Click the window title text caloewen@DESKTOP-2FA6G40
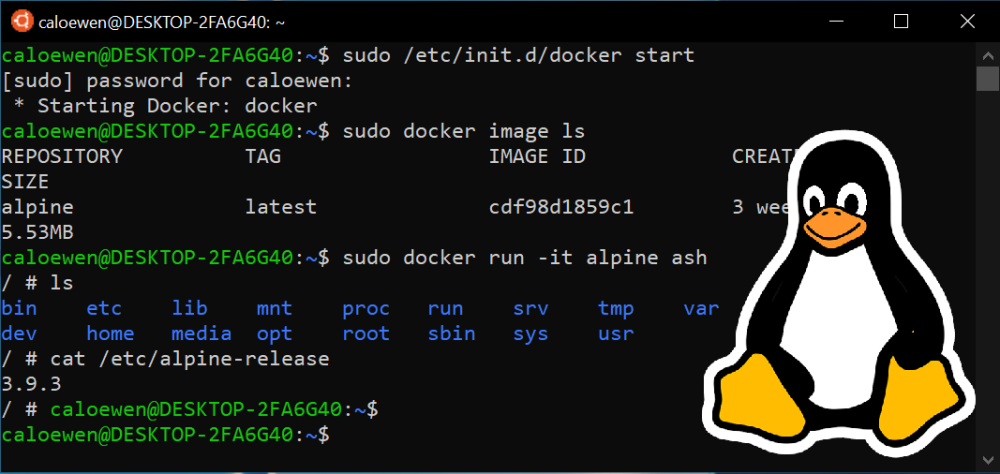 (162, 22)
